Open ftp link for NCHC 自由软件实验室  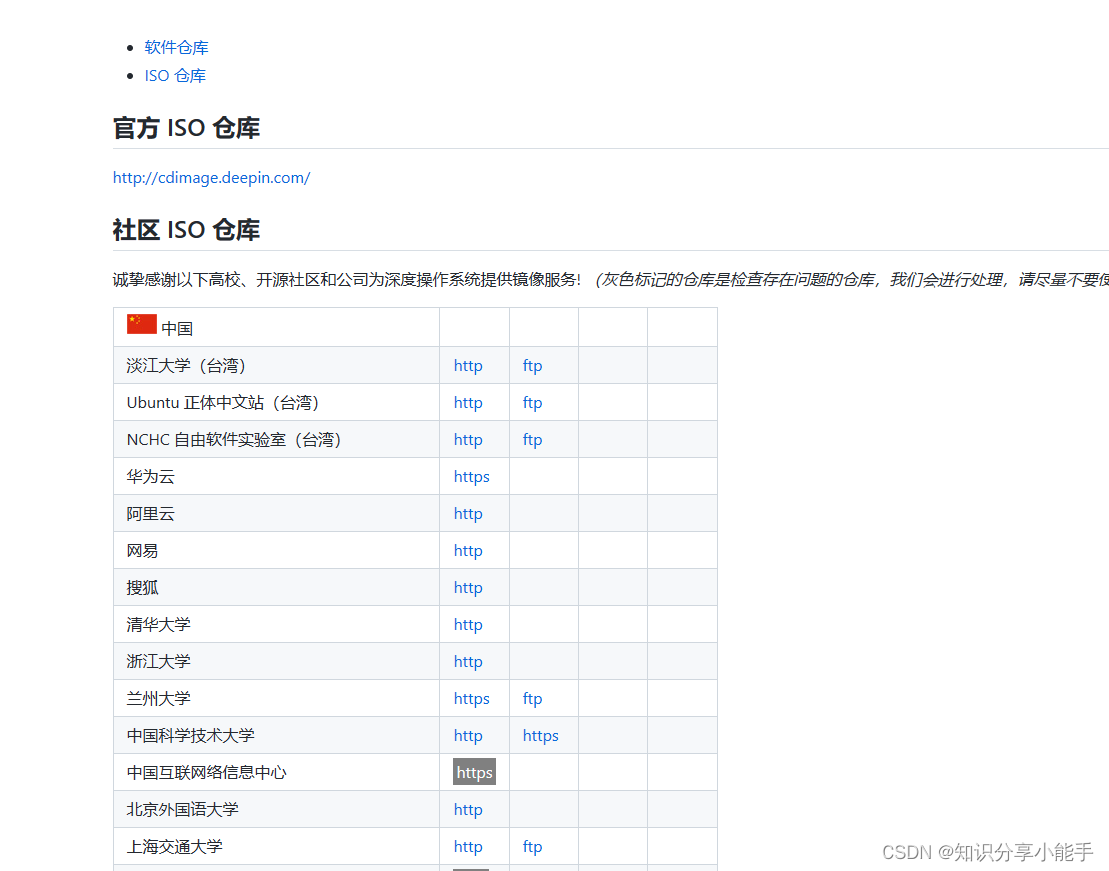pos(533,439)
